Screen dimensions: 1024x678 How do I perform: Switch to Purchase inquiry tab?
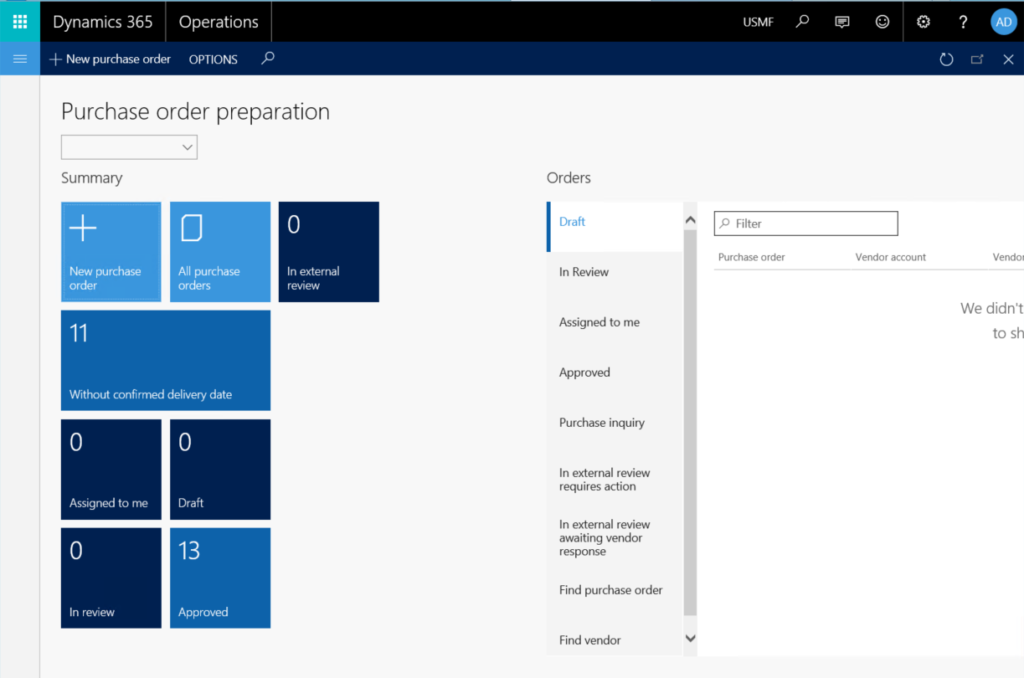601,422
